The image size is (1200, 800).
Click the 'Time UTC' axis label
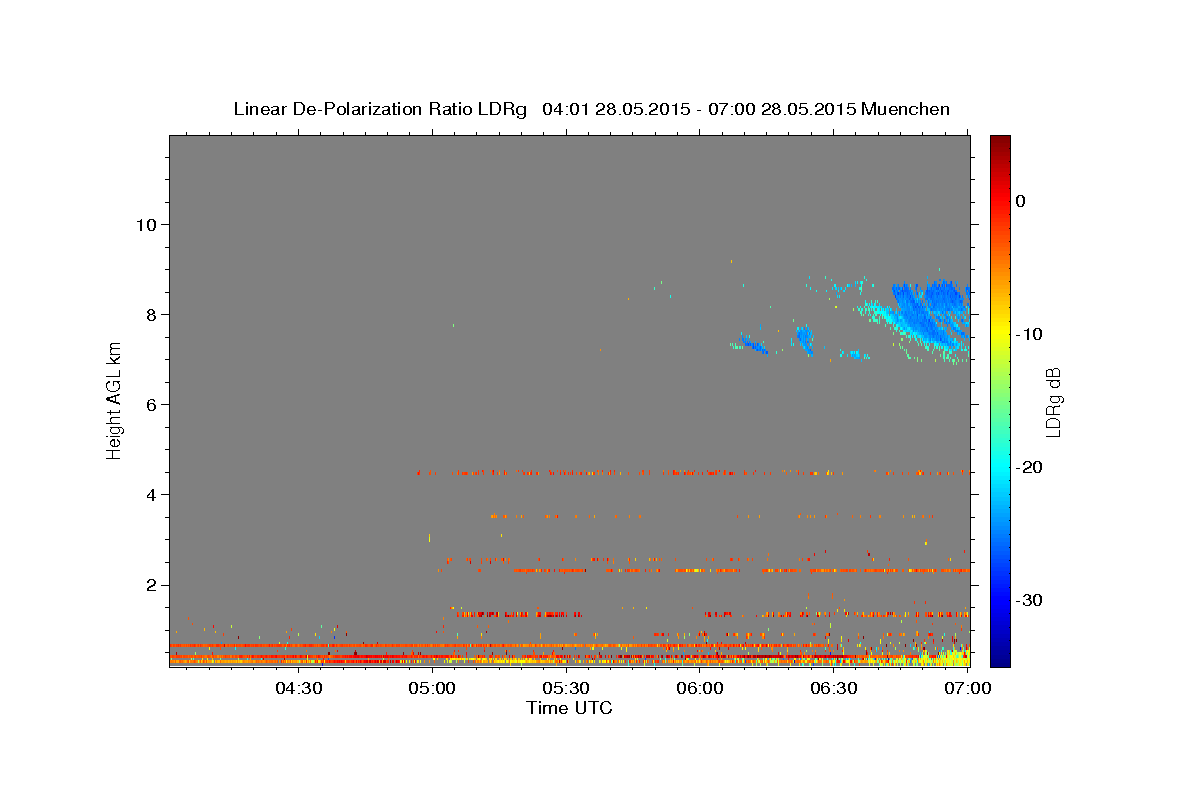(569, 708)
